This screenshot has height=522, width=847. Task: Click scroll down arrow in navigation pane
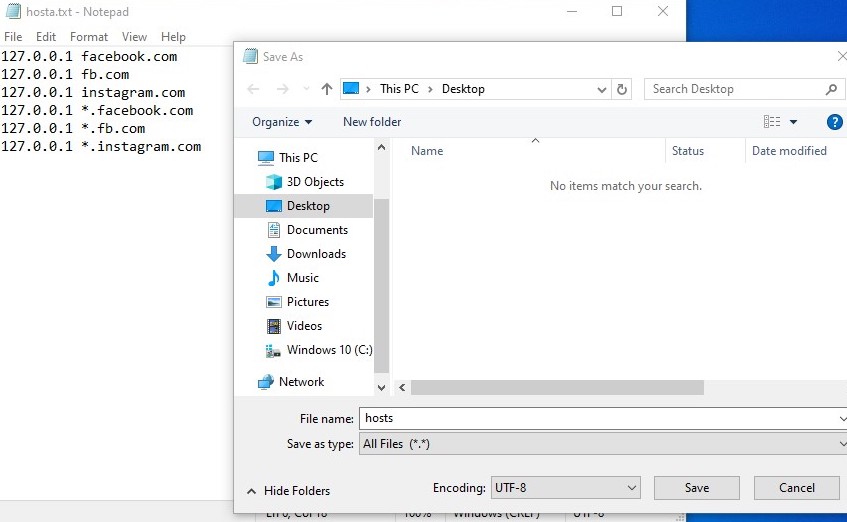pos(381,387)
